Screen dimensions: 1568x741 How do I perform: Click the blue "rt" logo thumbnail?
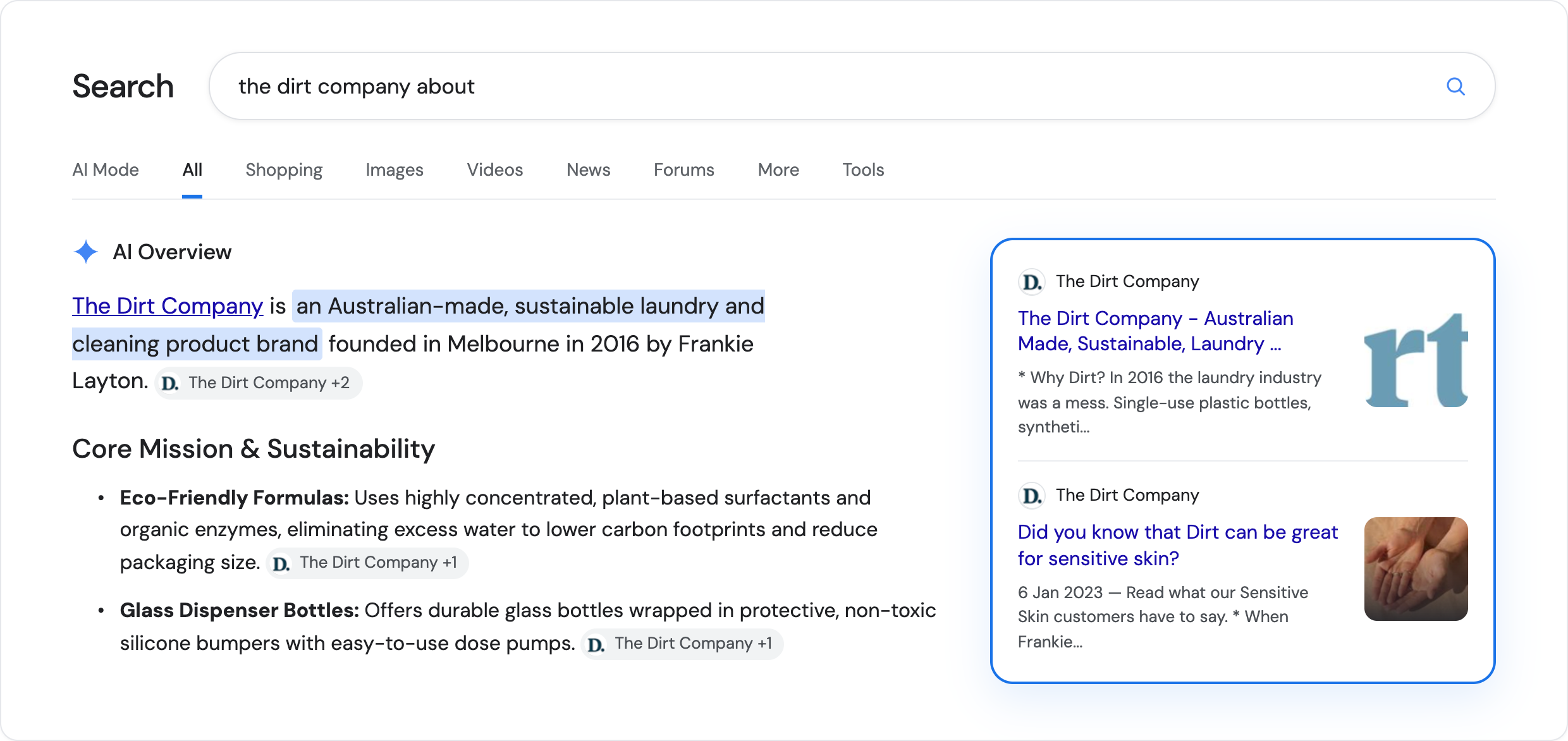(x=1416, y=359)
